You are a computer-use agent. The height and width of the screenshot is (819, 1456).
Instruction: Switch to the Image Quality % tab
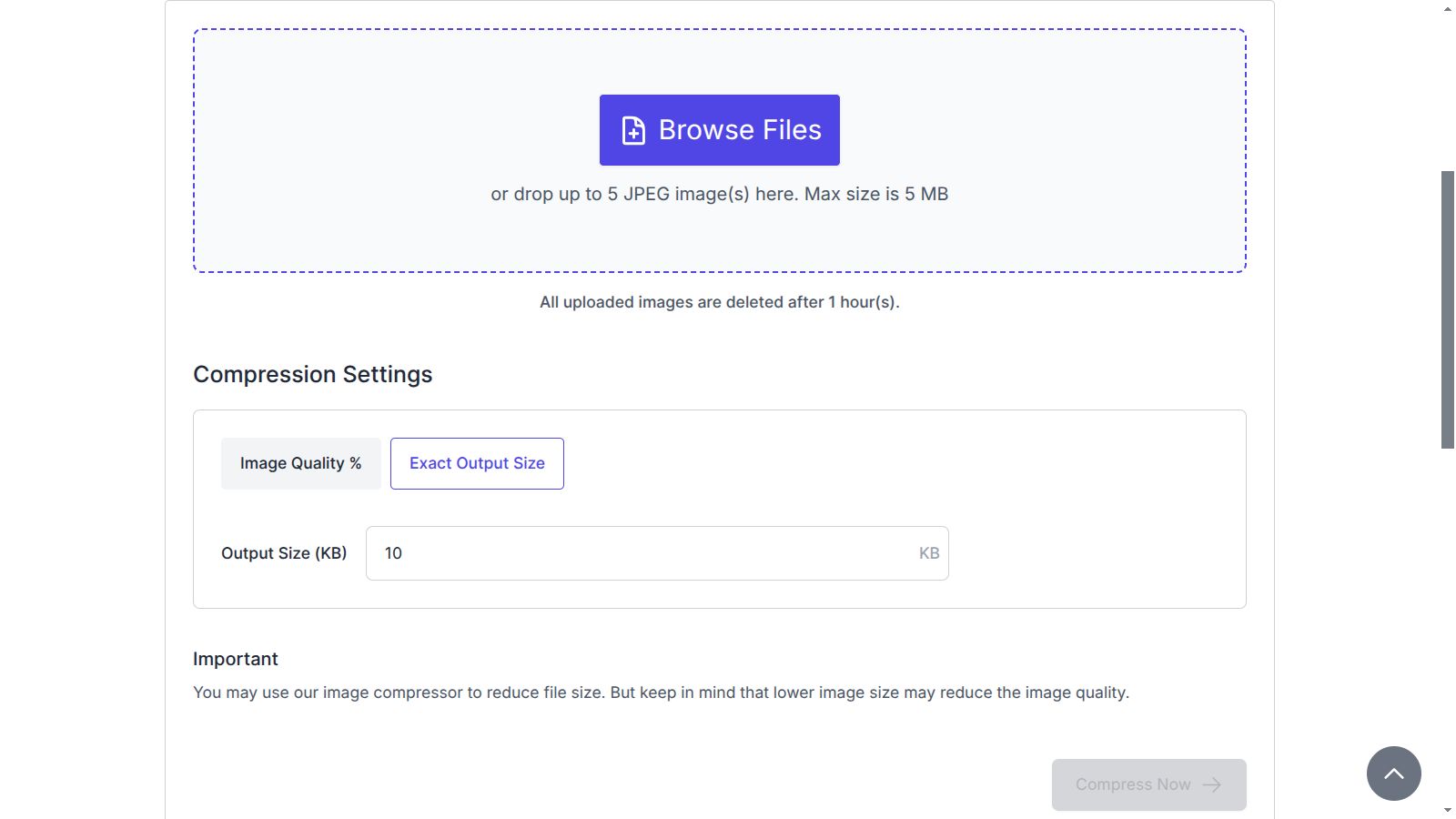pyautogui.click(x=300, y=463)
